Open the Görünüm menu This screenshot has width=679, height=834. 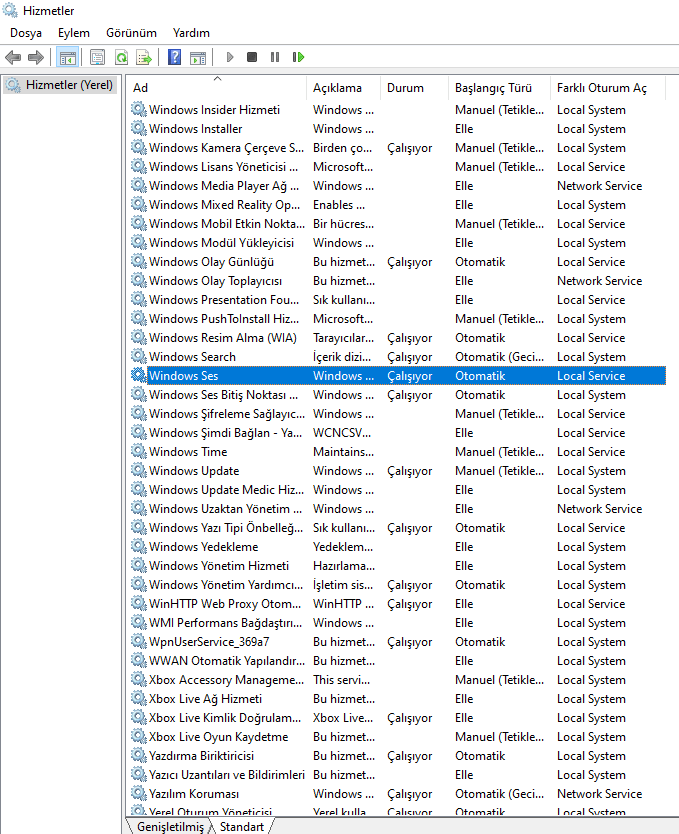pyautogui.click(x=131, y=33)
